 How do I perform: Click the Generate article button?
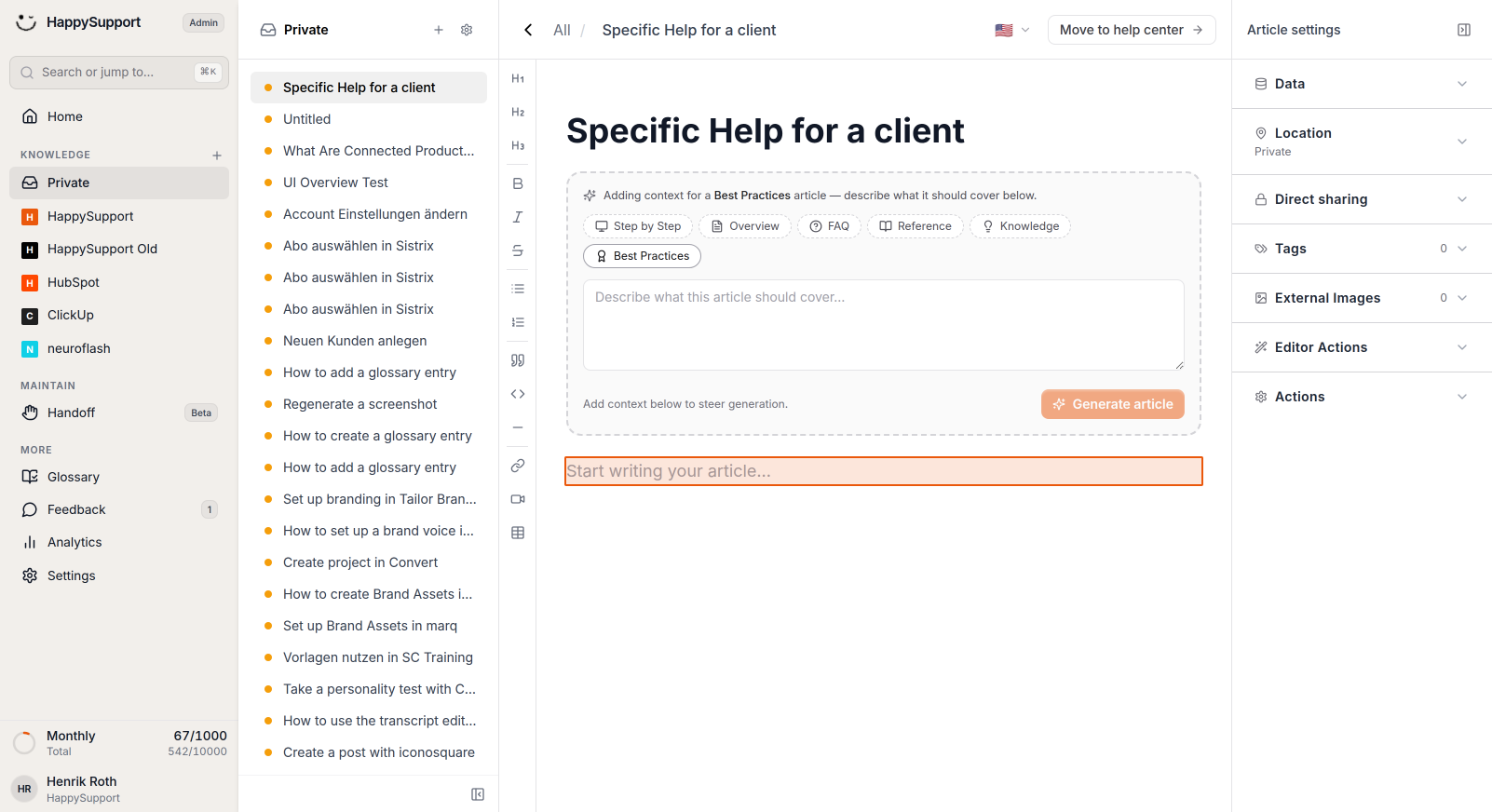[1113, 404]
